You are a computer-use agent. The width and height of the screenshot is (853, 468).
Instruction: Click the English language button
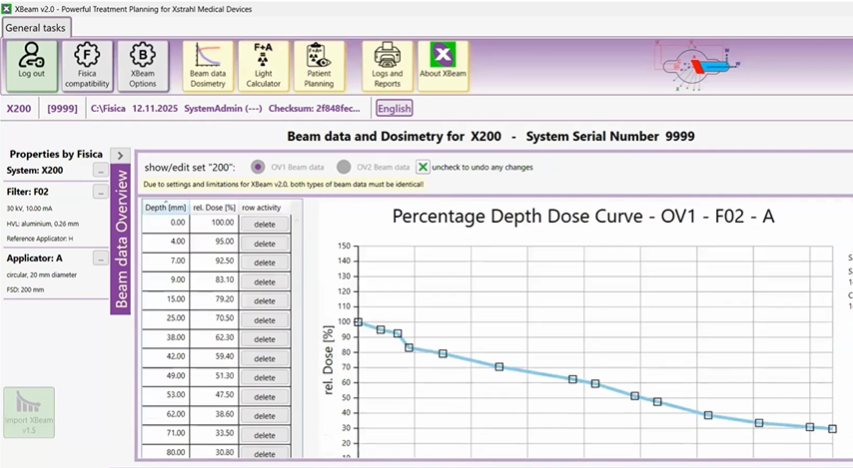pos(393,108)
